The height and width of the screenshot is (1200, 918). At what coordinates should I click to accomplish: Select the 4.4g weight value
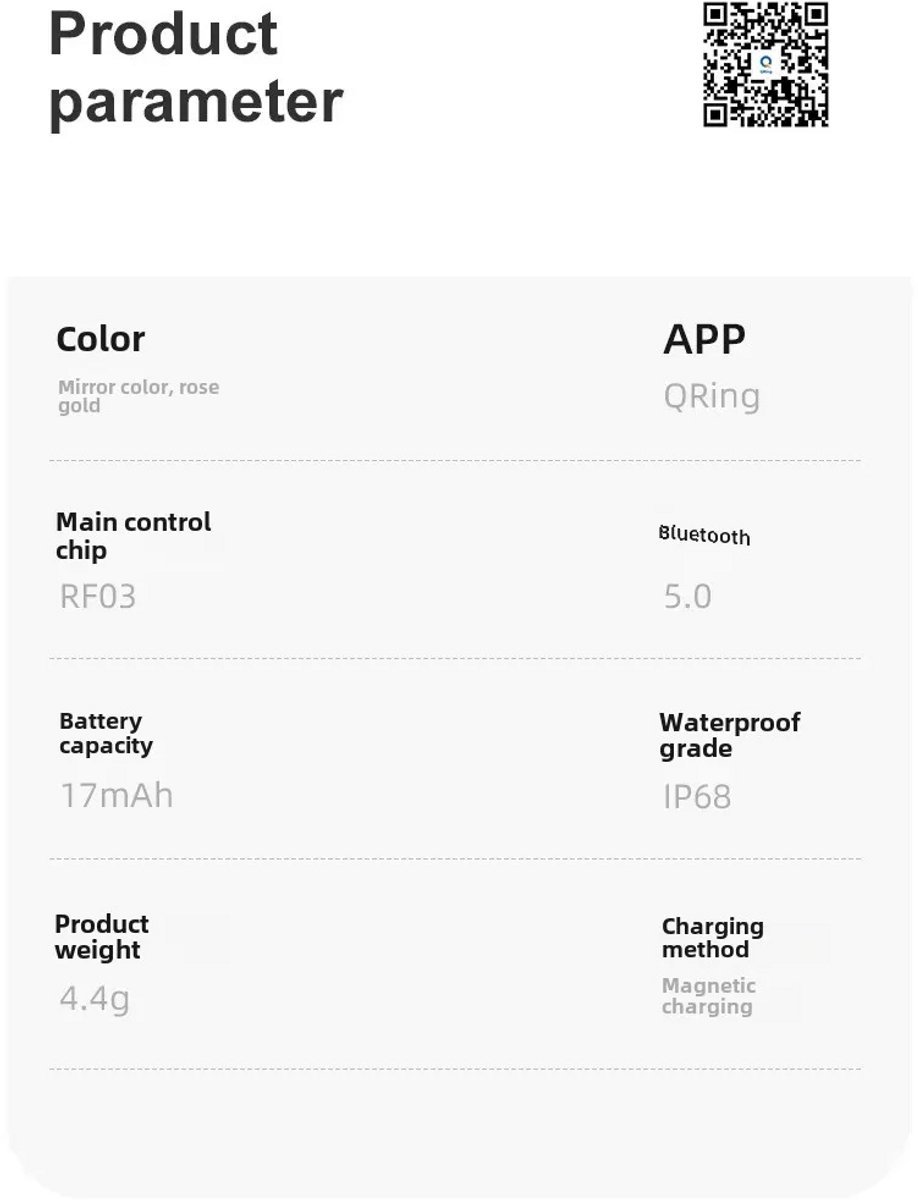click(x=94, y=998)
